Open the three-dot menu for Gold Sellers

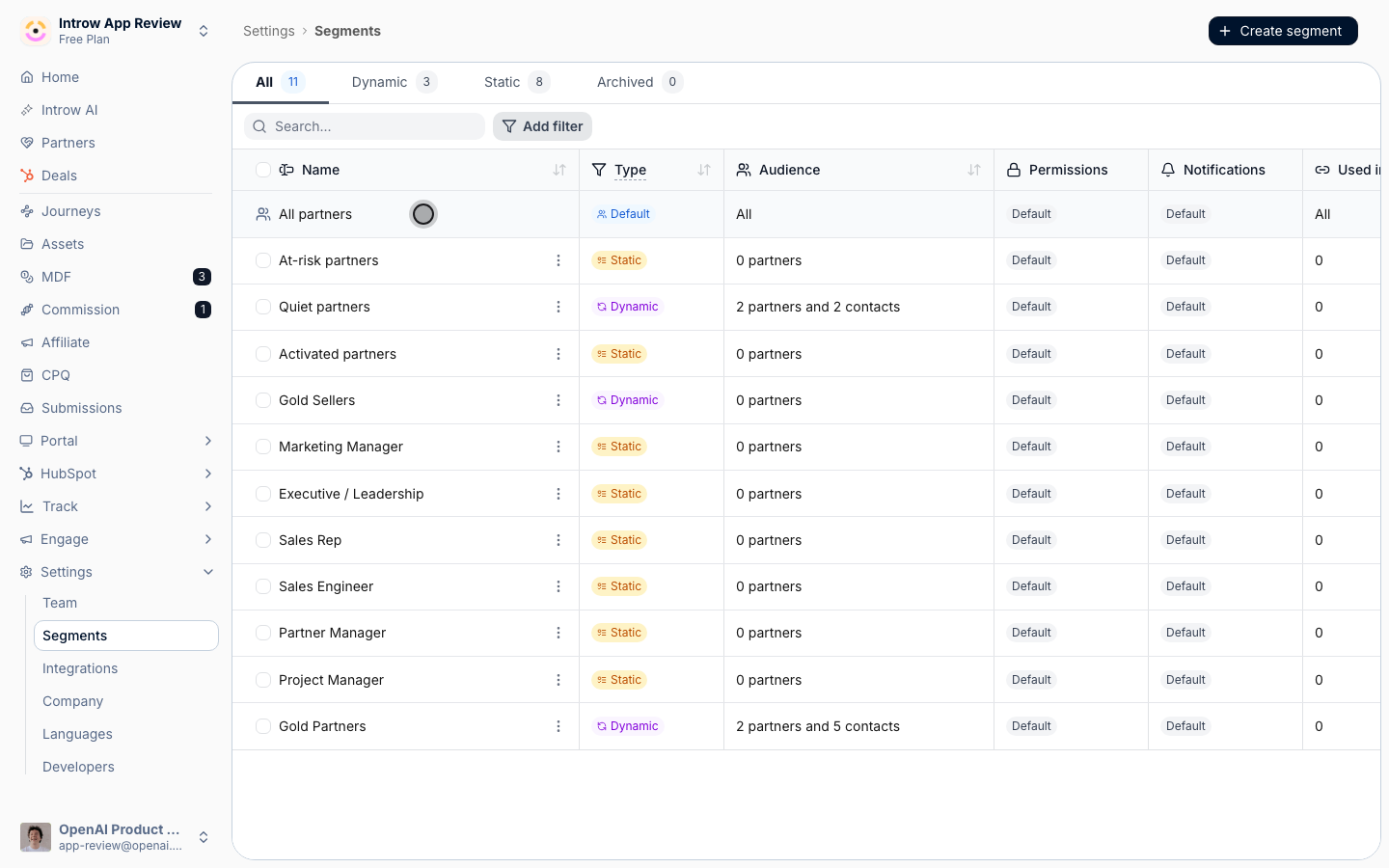pyautogui.click(x=558, y=400)
